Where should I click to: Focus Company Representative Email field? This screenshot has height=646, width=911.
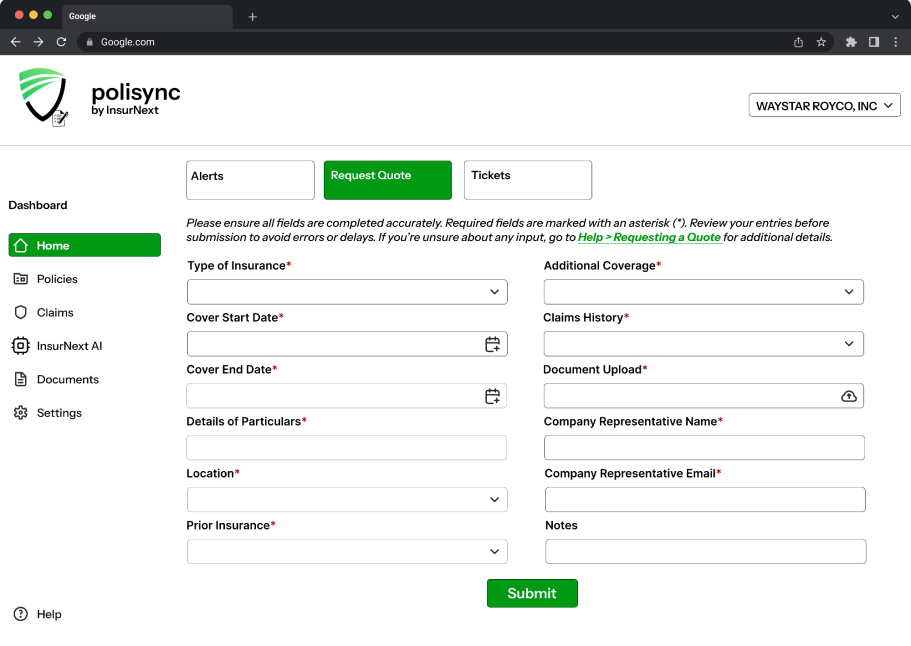tap(705, 500)
